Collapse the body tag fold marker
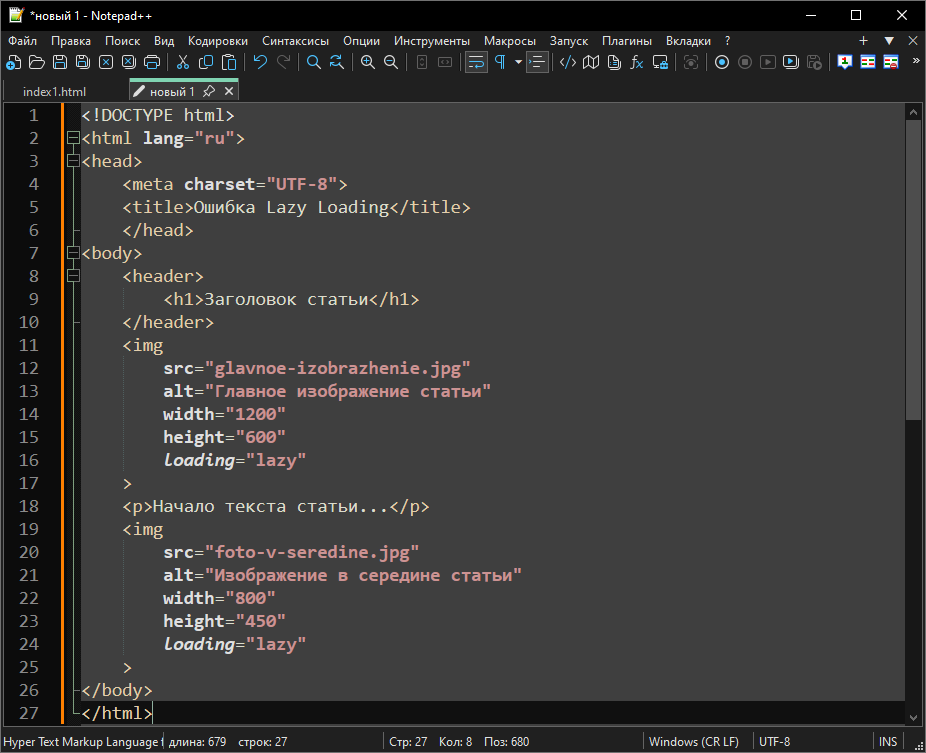This screenshot has width=926, height=753. pyautogui.click(x=71, y=253)
